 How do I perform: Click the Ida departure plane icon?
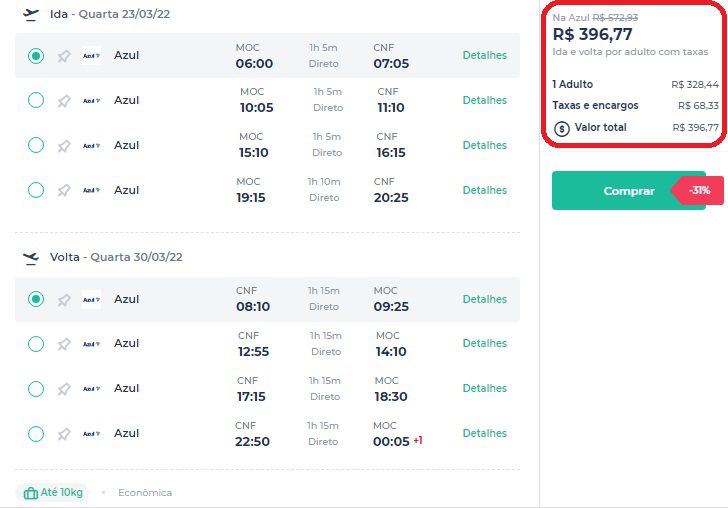tap(31, 15)
